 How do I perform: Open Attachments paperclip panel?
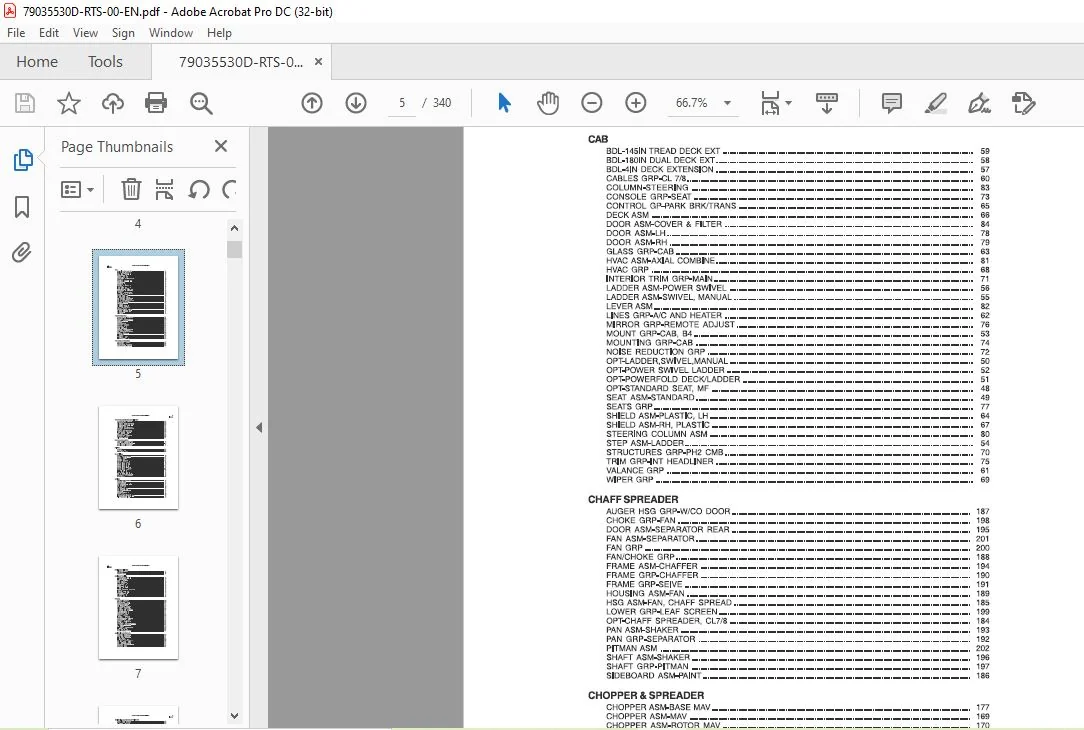click(x=22, y=252)
